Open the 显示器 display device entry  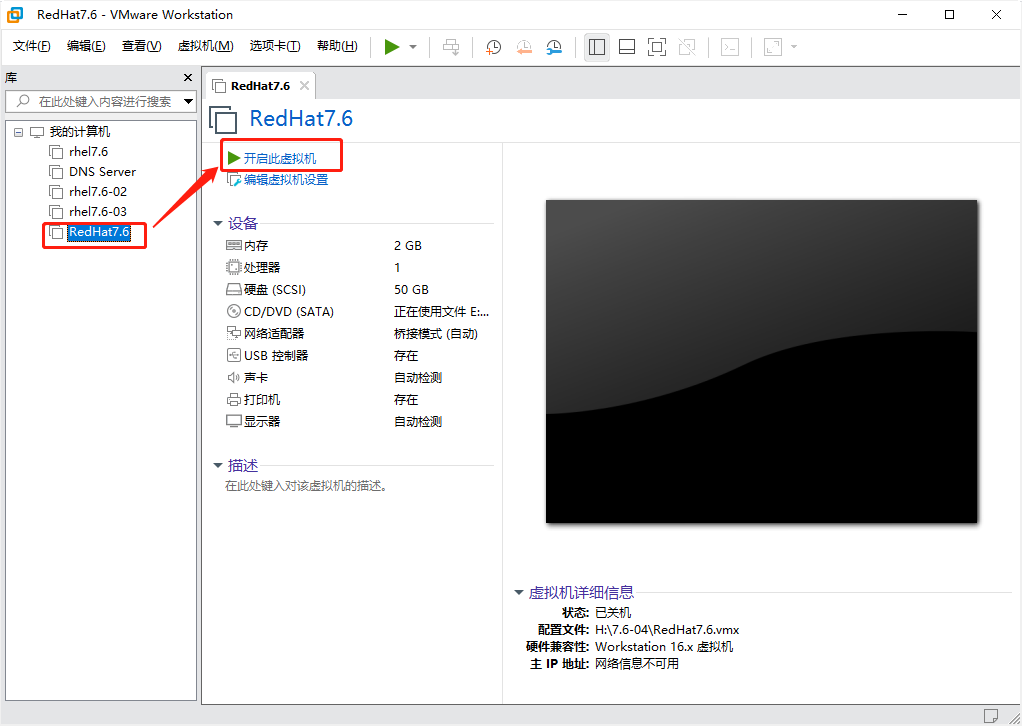[x=261, y=422]
